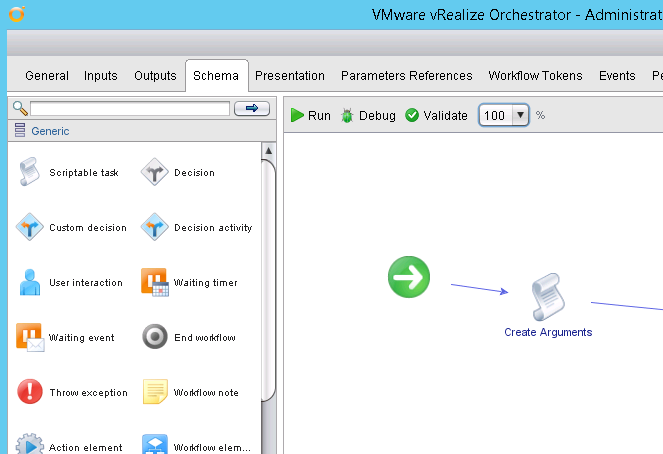Click the End workflow label
The height and width of the screenshot is (454, 663).
[x=205, y=337]
